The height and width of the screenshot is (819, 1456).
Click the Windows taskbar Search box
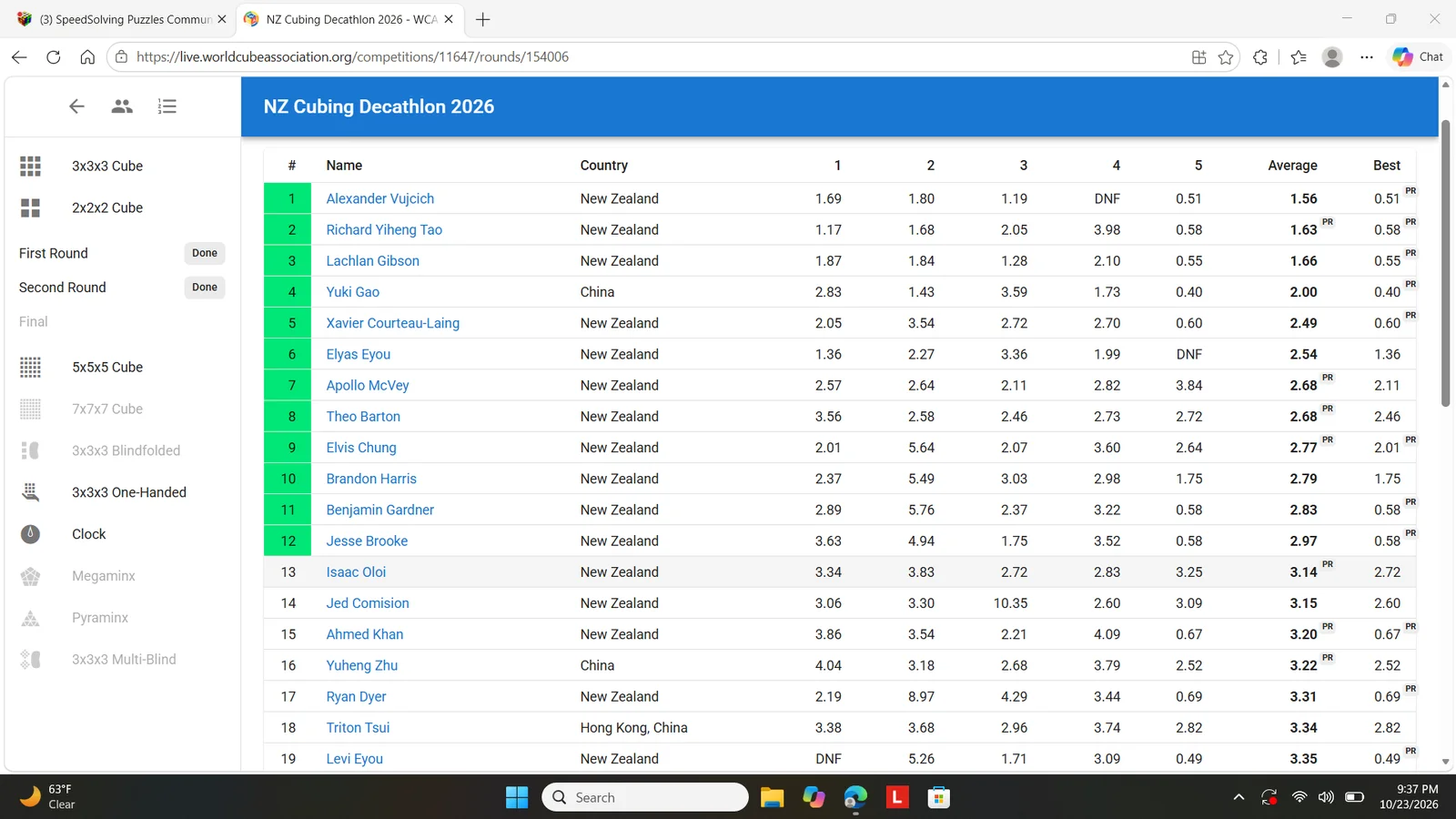click(x=645, y=797)
